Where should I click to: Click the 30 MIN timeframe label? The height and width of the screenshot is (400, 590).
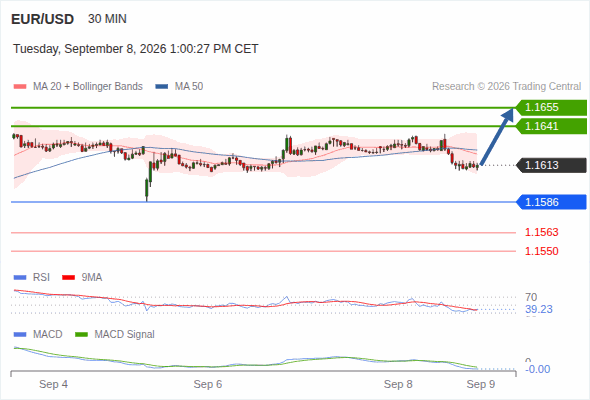107,19
